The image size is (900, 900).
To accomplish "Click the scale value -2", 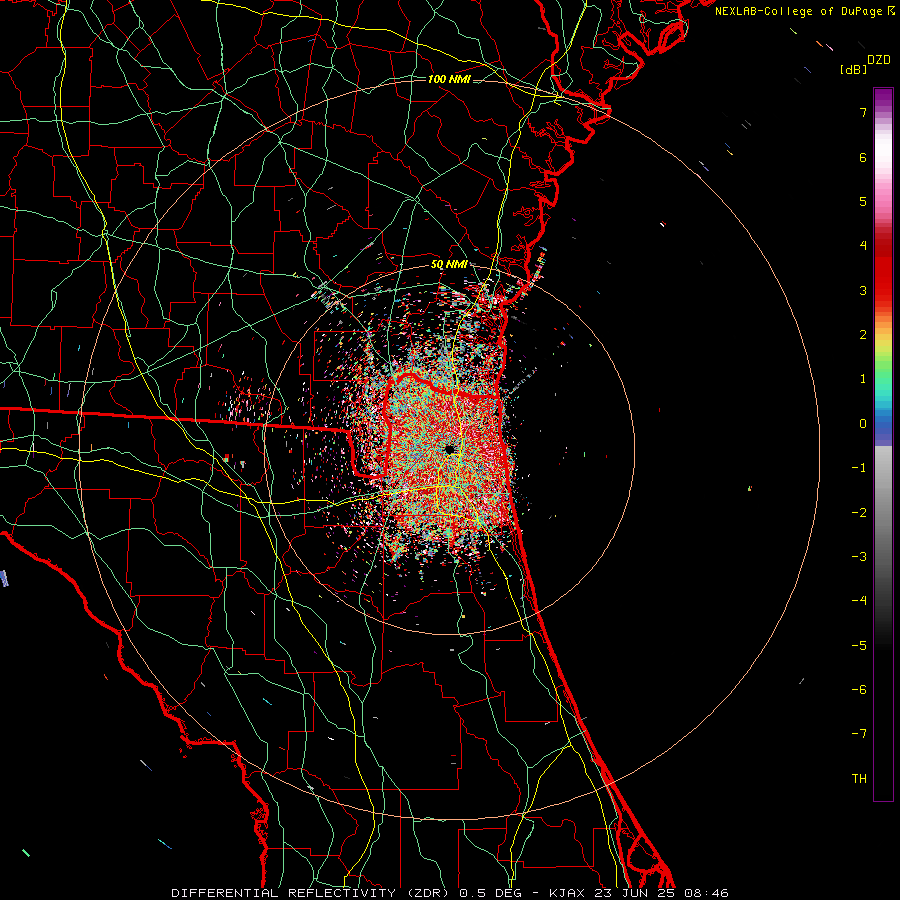I will coord(859,513).
